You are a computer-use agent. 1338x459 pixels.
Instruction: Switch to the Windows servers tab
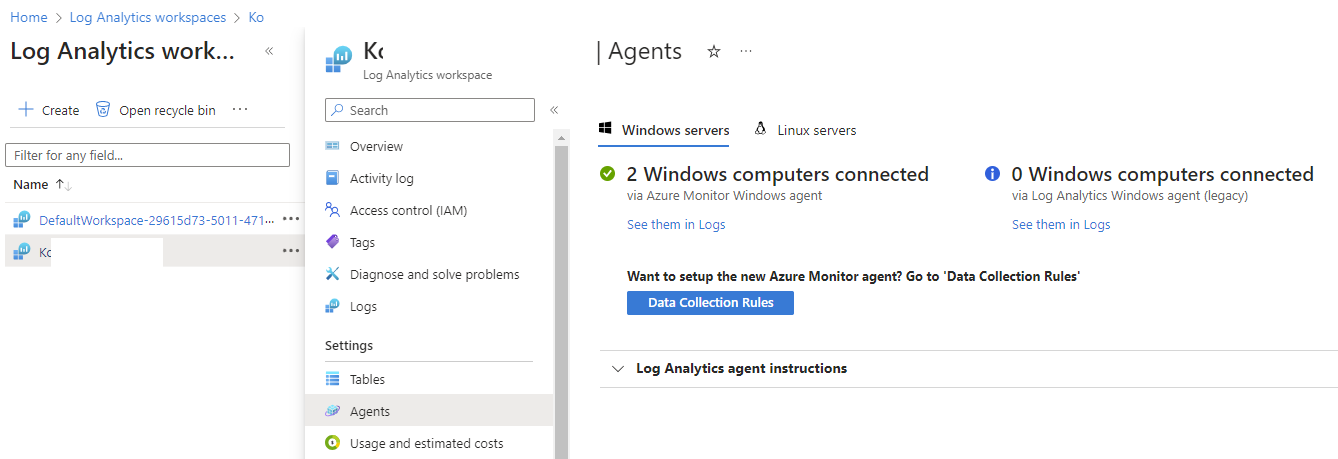pos(663,130)
